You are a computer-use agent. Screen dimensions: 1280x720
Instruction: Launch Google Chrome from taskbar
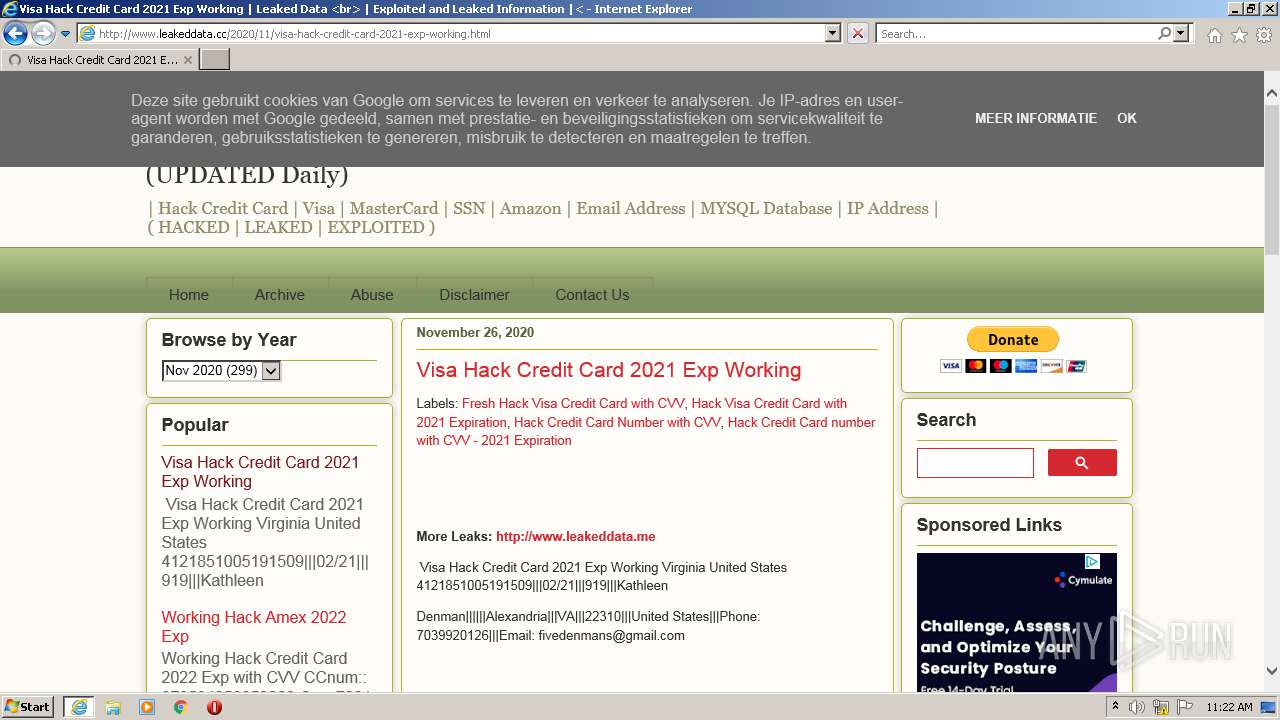coord(181,707)
